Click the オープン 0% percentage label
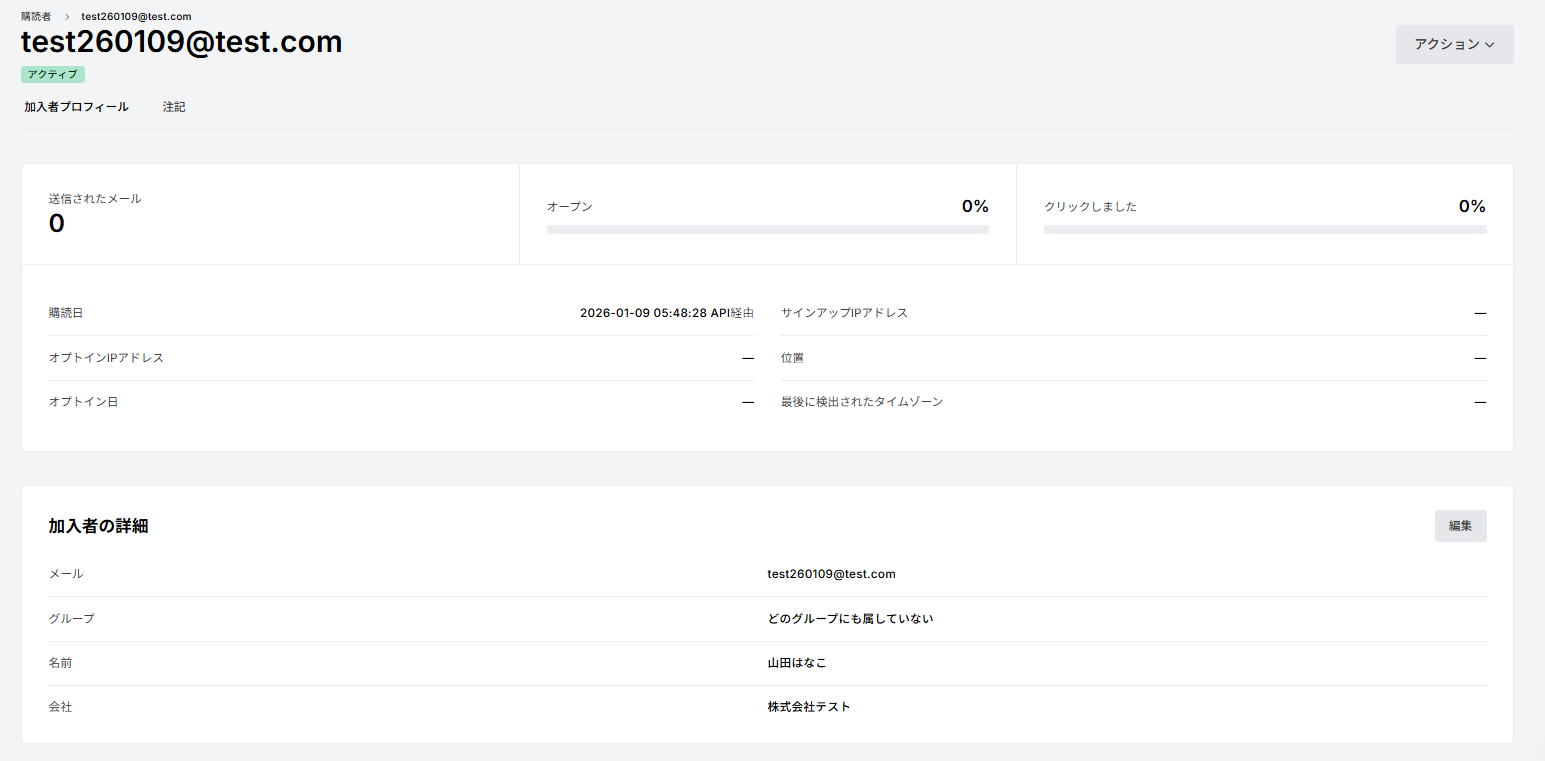 point(974,206)
